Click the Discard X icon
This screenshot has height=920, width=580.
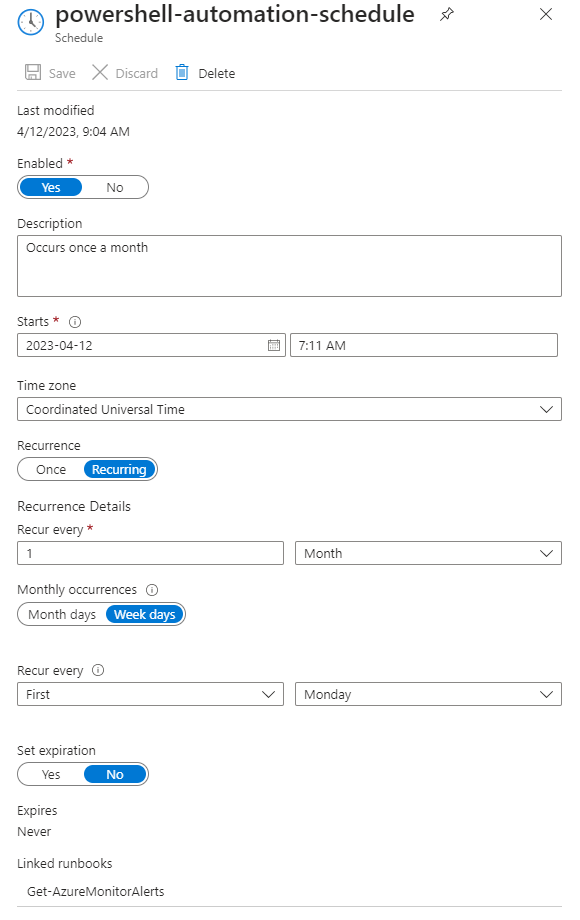(100, 73)
